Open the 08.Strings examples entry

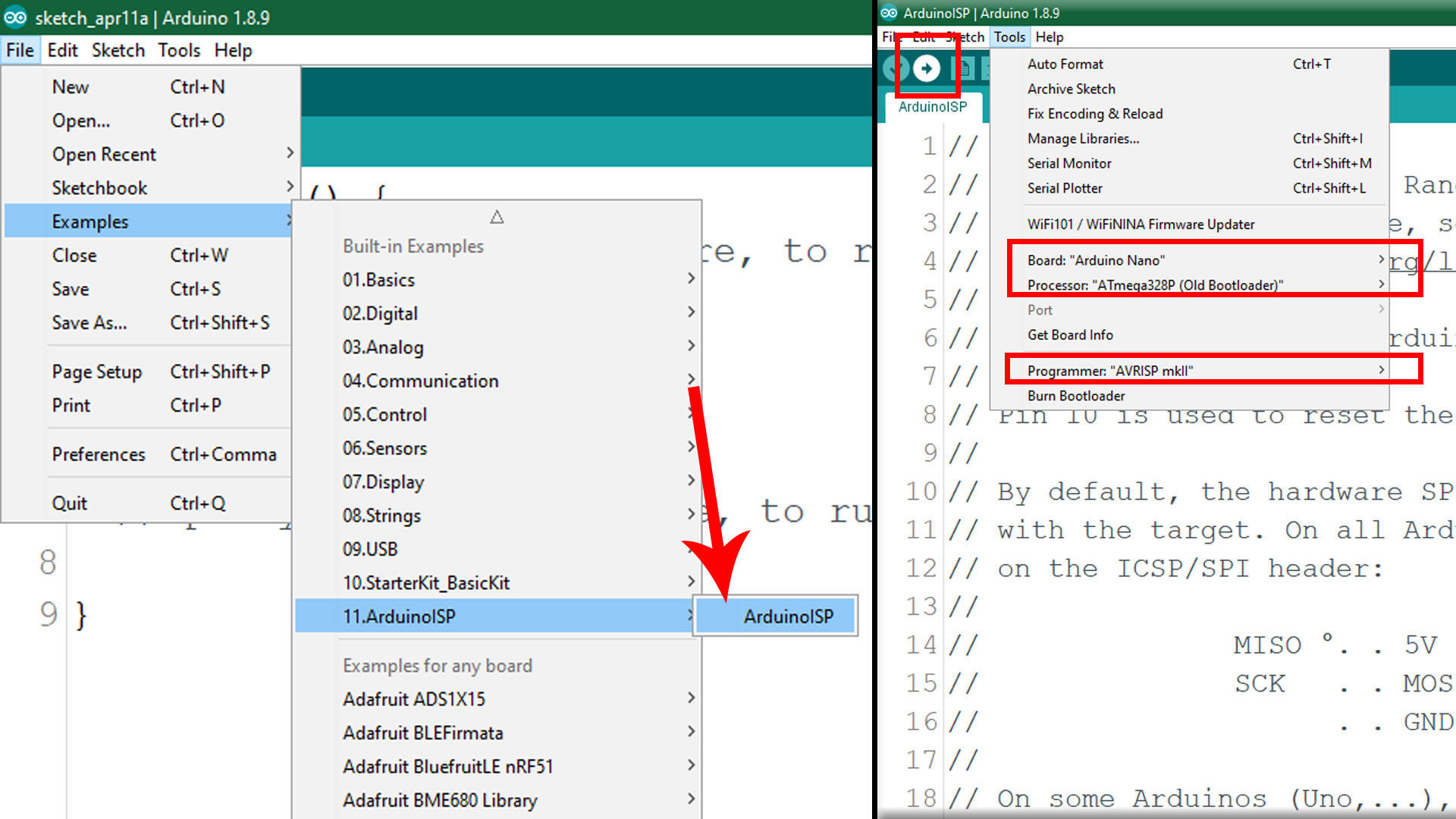(497, 516)
